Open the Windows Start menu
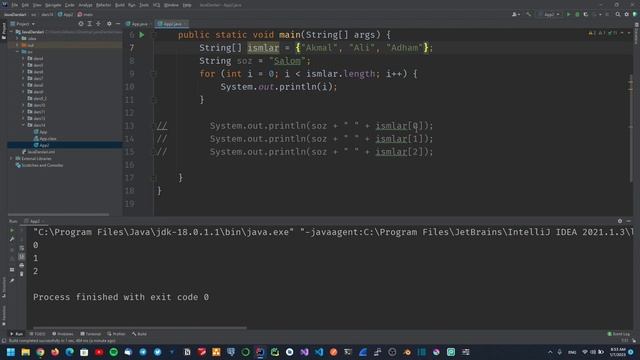Image resolution: width=640 pixels, height=360 pixels. tap(11, 352)
